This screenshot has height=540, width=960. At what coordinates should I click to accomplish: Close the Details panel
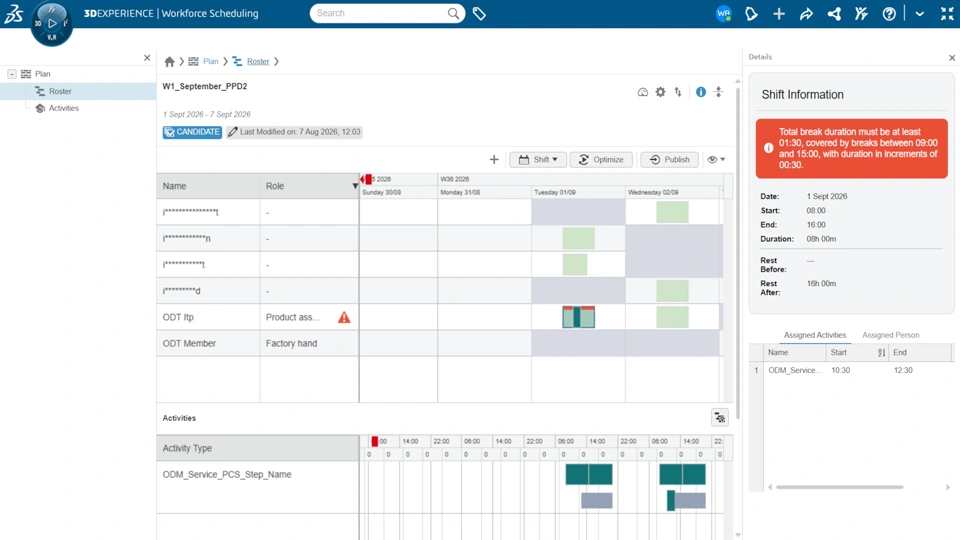[952, 58]
